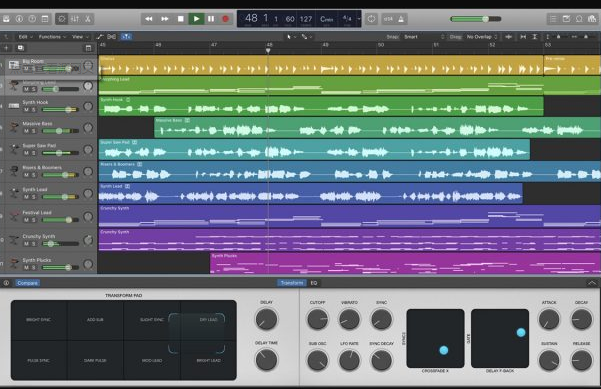Image resolution: width=601 pixels, height=389 pixels.
Task: Click the playhead marker at bar 48
Action: point(268,50)
